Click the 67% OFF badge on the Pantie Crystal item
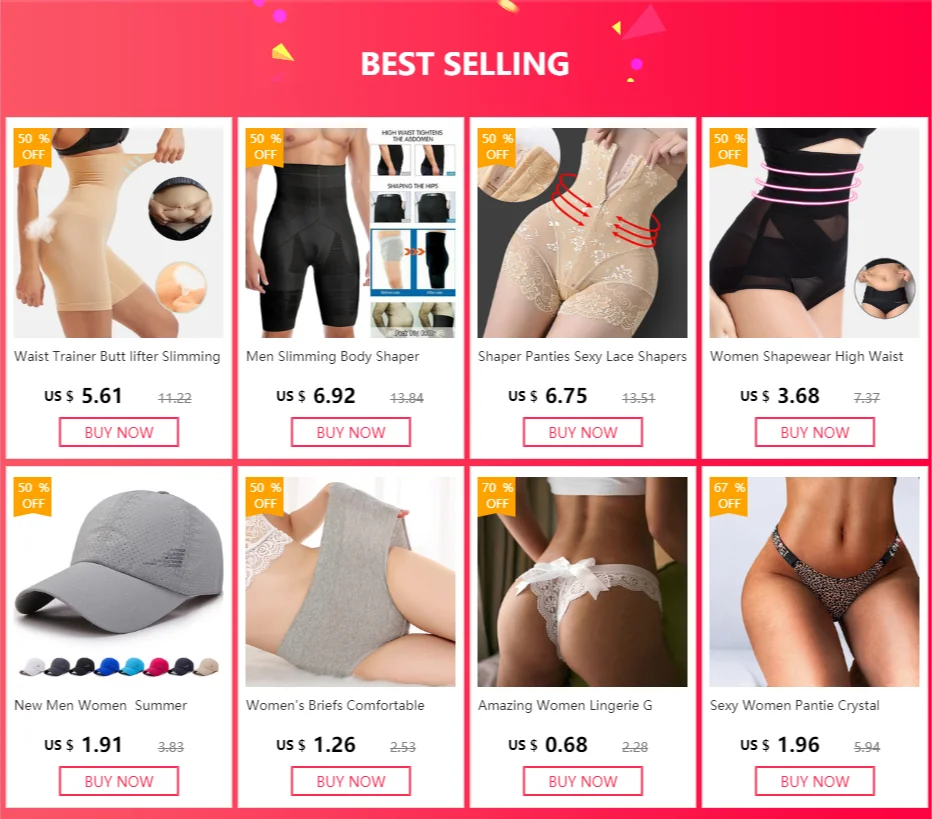Screen dimensions: 932x819 point(729,496)
